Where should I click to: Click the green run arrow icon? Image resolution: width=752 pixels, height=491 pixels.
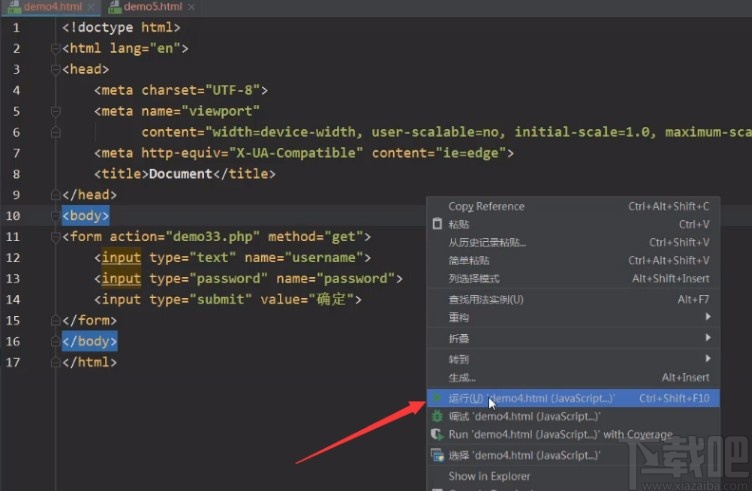point(437,398)
